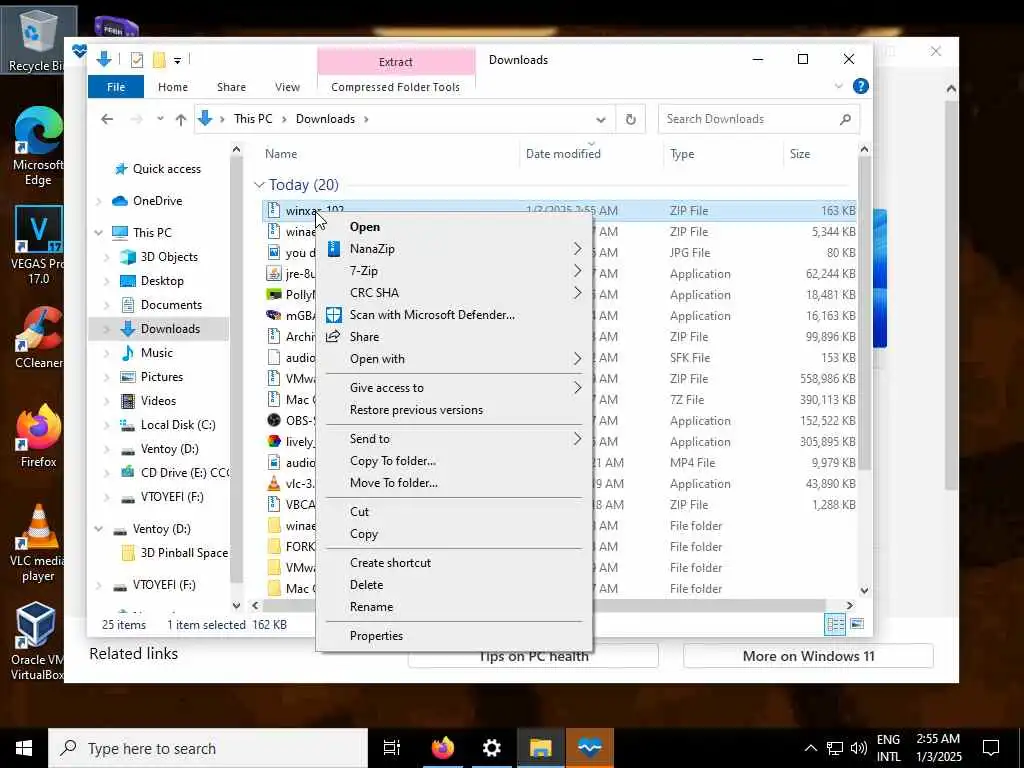Viewport: 1024px width, 768px height.
Task: Click the Share icon in context menu
Action: click(x=333, y=336)
